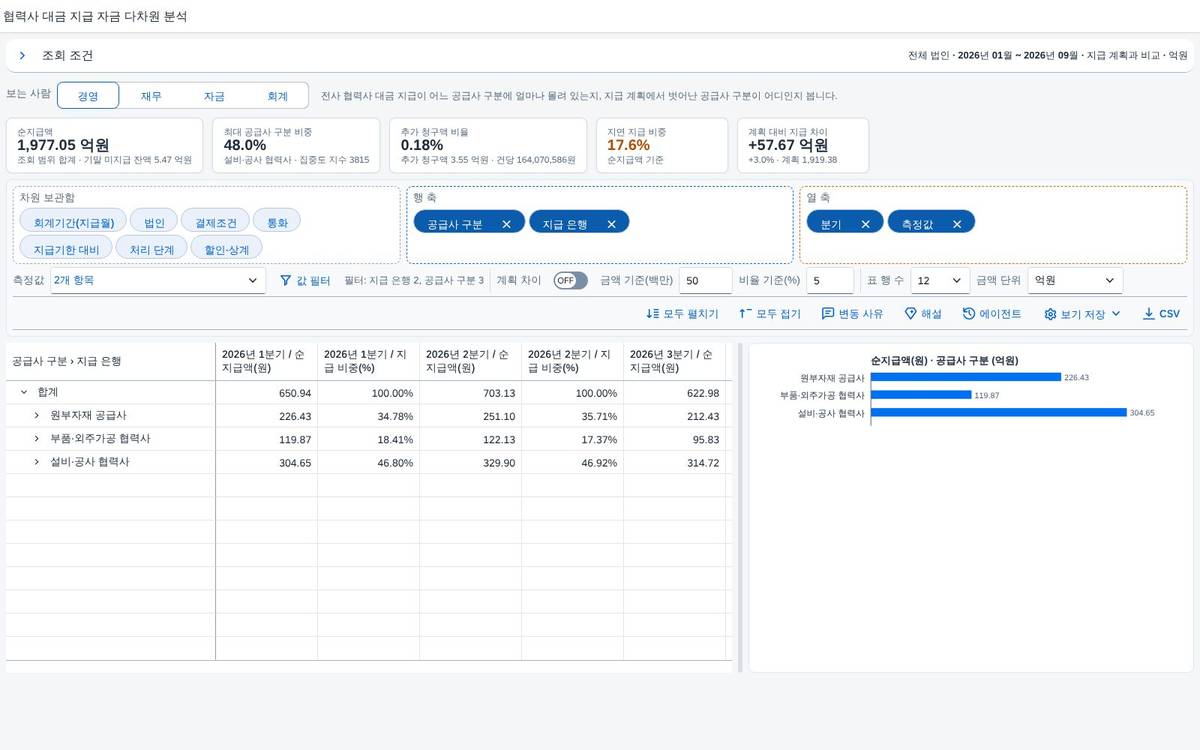Select the 할인·상계 dimension chip
Viewport: 1200px width, 750px height.
[x=227, y=248]
